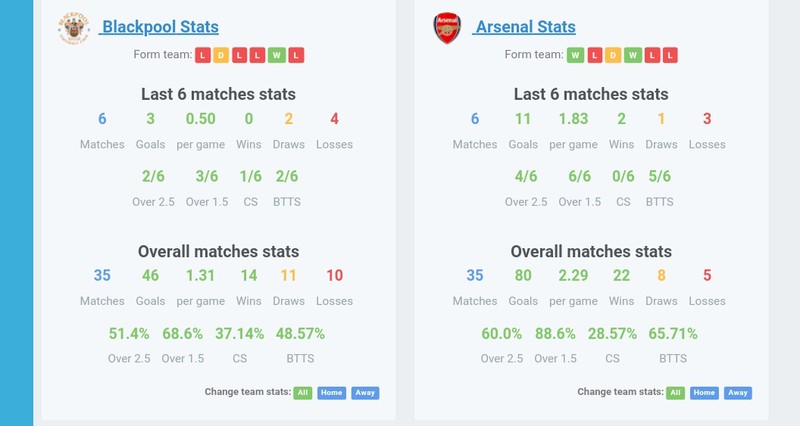Show All stats for Arsenal
This screenshot has height=426, width=800.
(x=676, y=393)
